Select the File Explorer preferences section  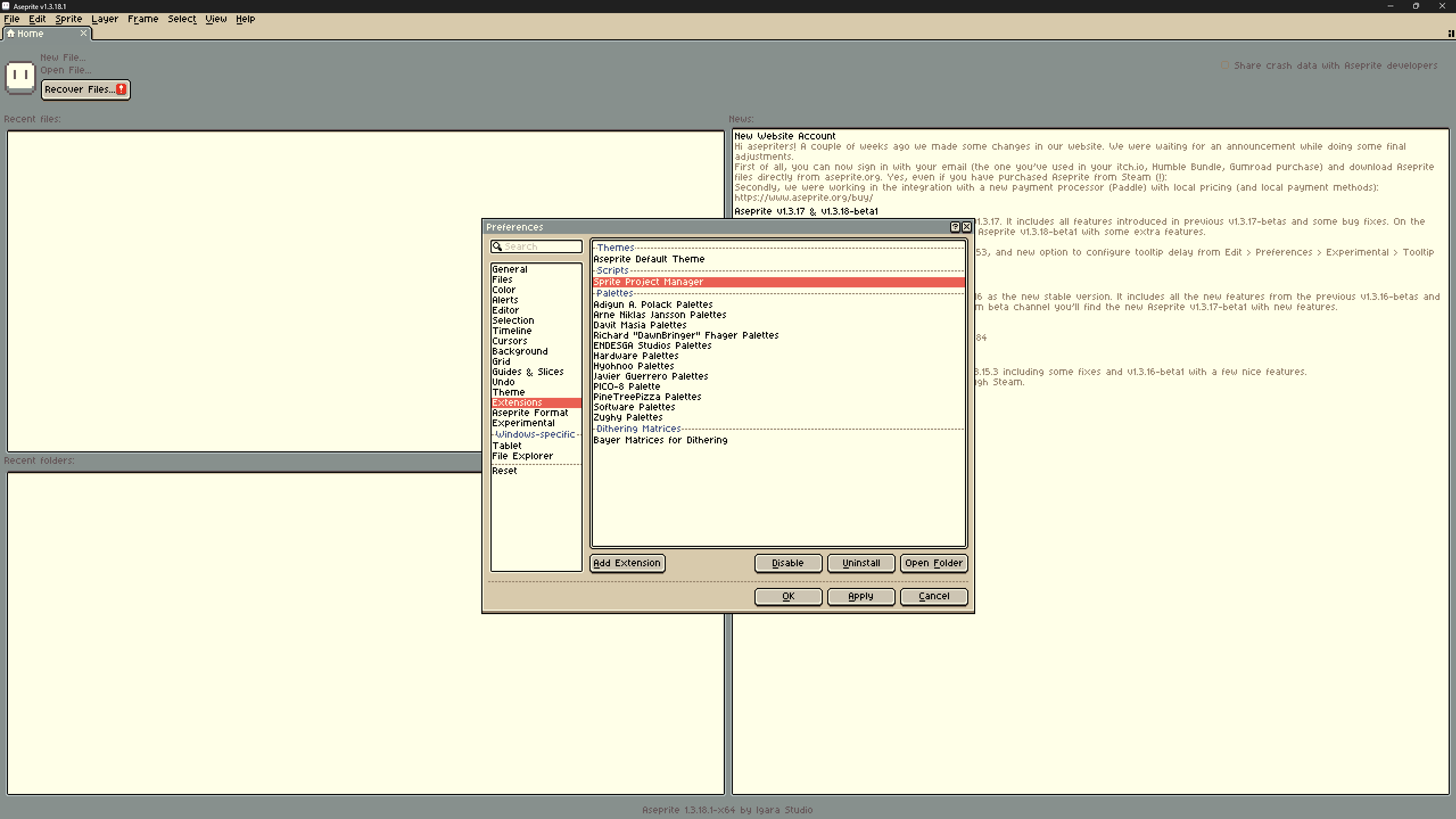(536, 456)
